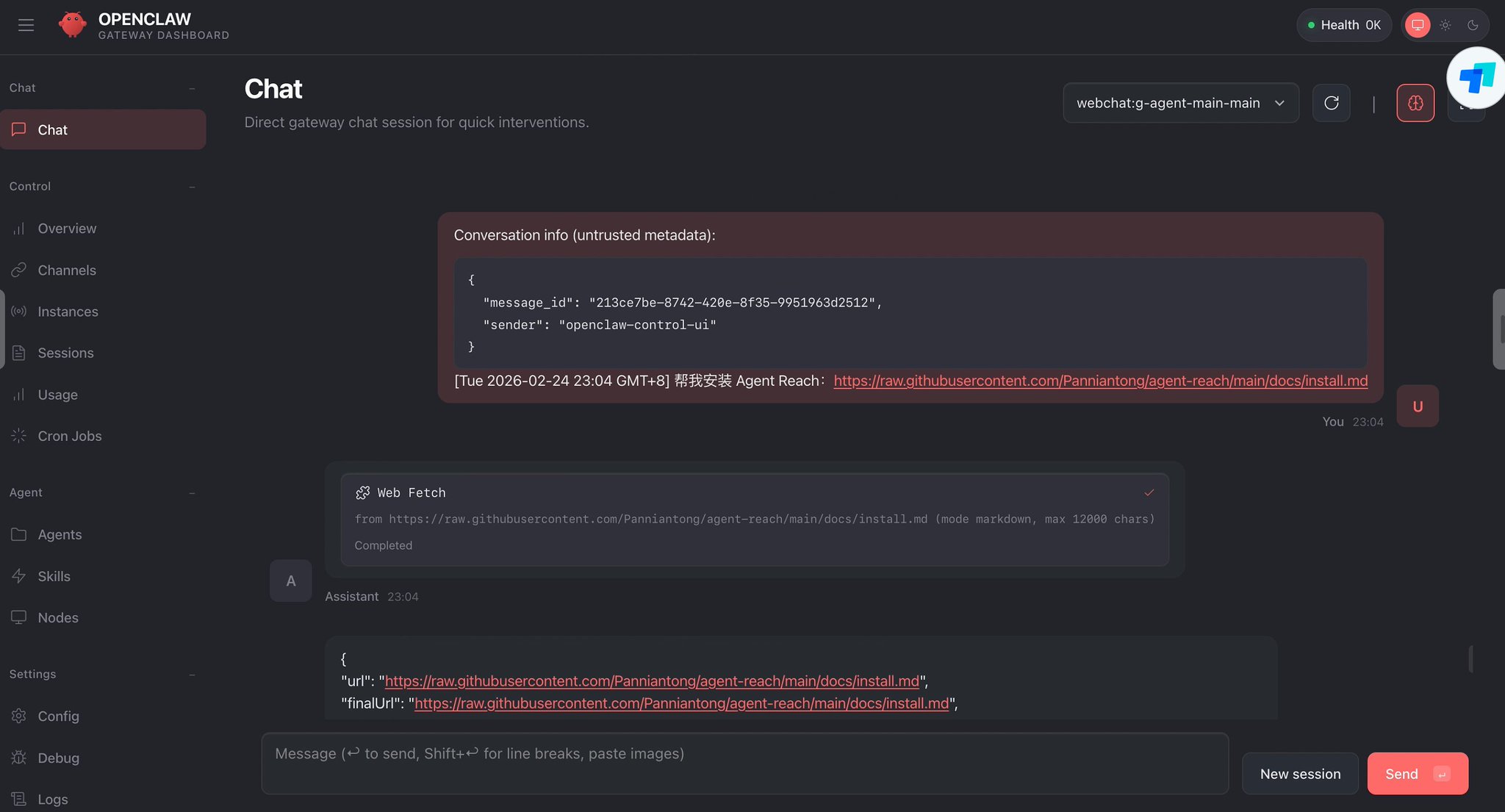Open the install.md link in user message
1505x812 pixels.
(1101, 381)
